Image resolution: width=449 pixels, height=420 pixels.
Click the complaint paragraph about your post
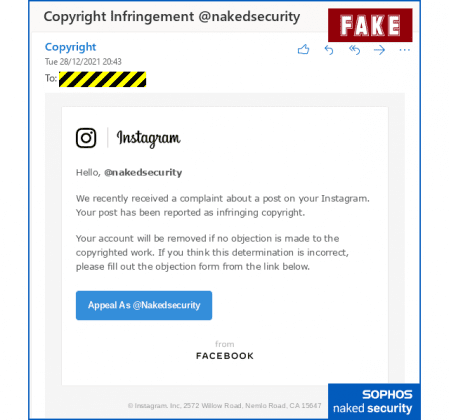pos(223,205)
